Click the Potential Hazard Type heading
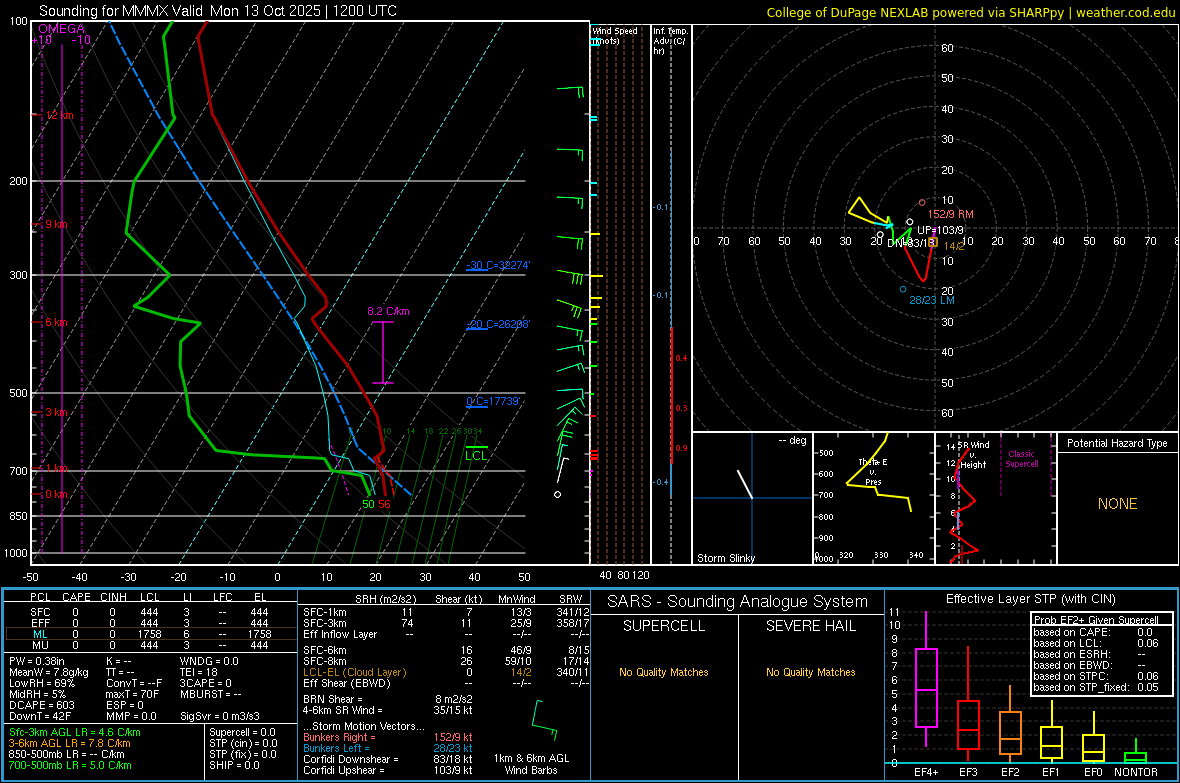1180x783 pixels. (1117, 443)
